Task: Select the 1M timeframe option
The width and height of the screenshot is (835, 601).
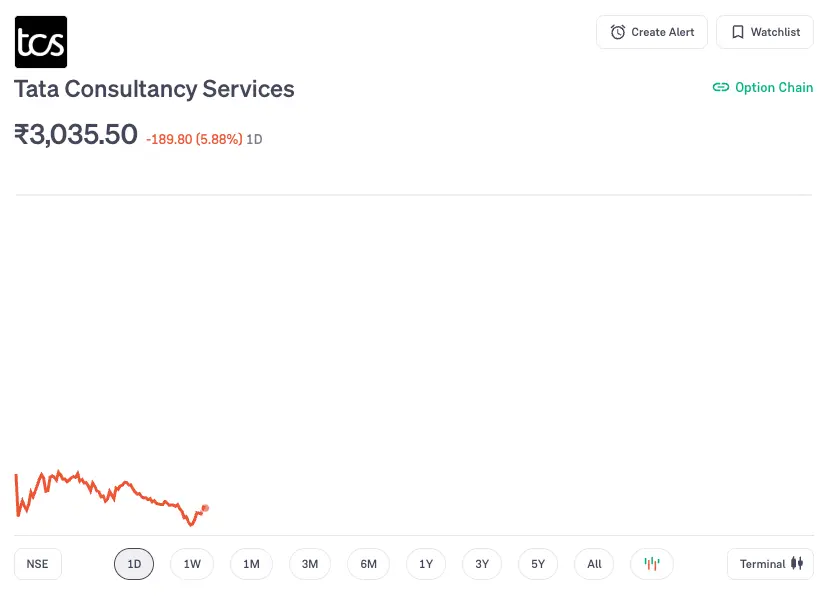Action: pyautogui.click(x=251, y=564)
